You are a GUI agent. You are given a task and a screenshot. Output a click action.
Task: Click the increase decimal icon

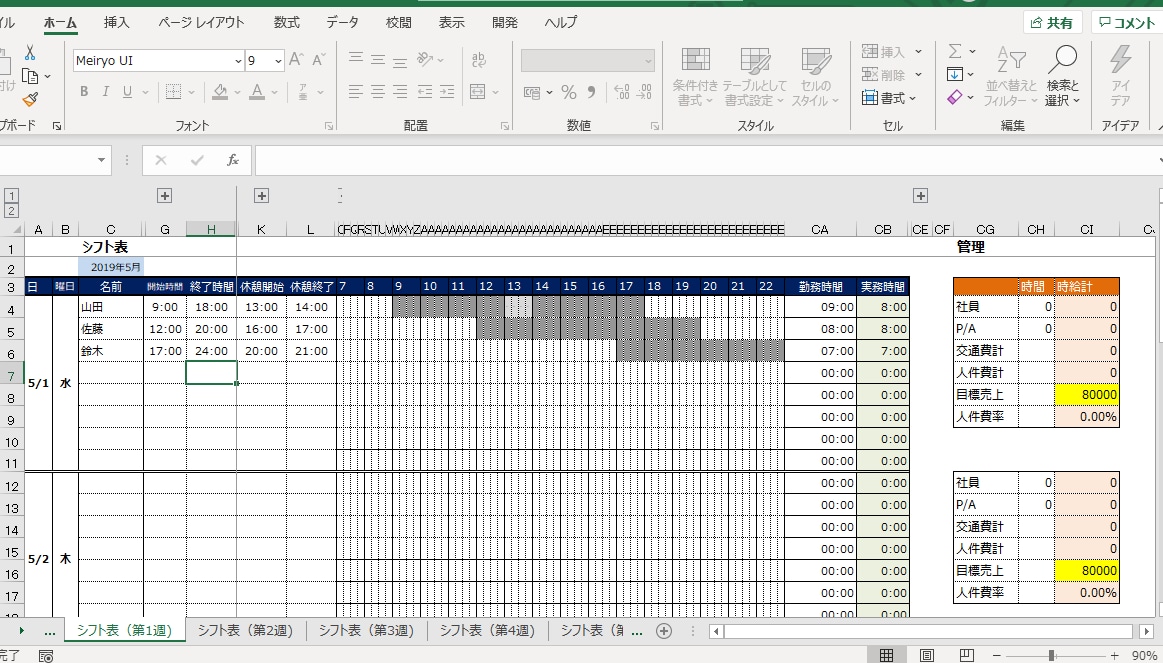[x=622, y=92]
